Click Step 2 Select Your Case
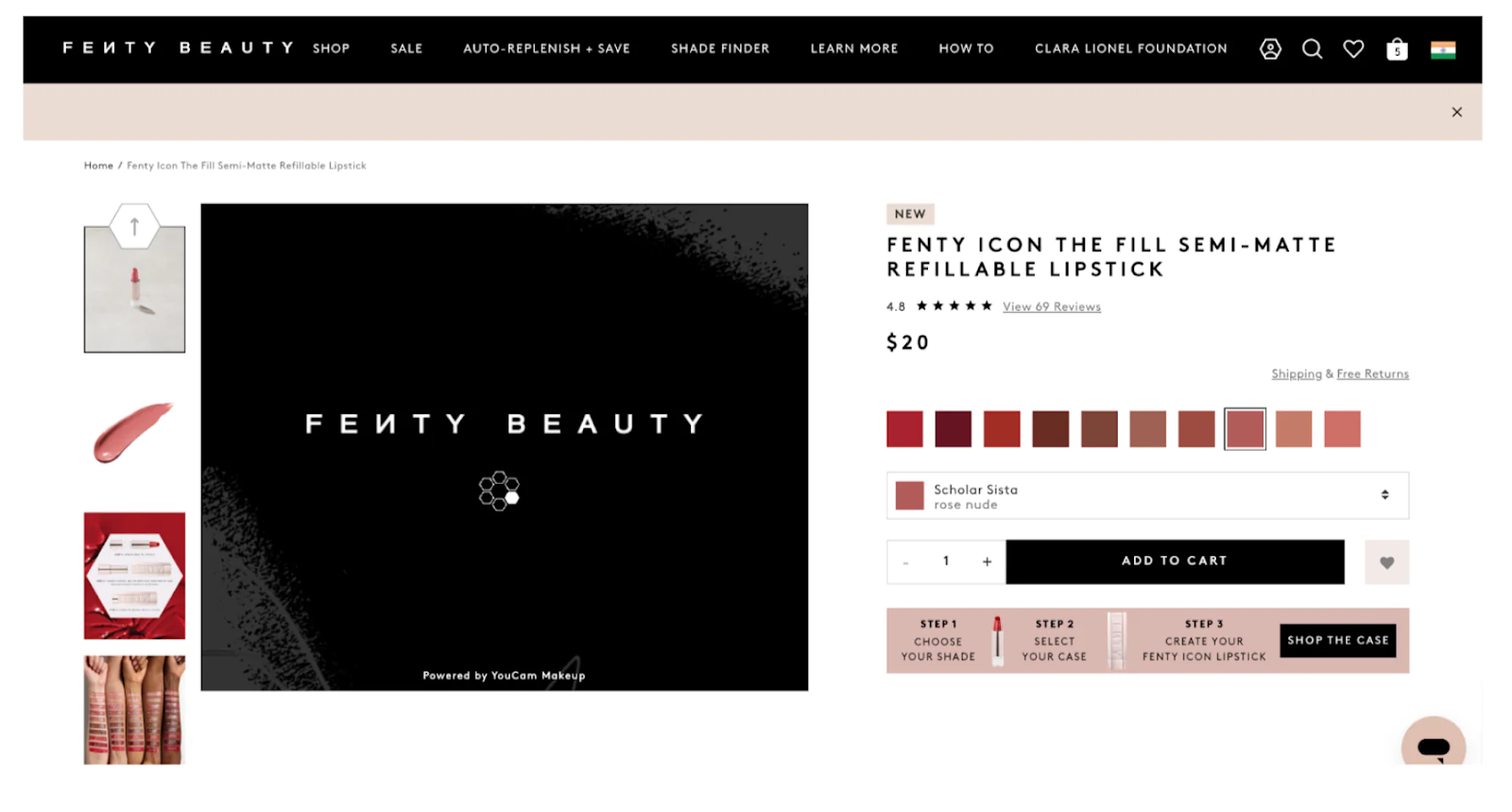This screenshot has height=812, width=1512. coord(1055,640)
